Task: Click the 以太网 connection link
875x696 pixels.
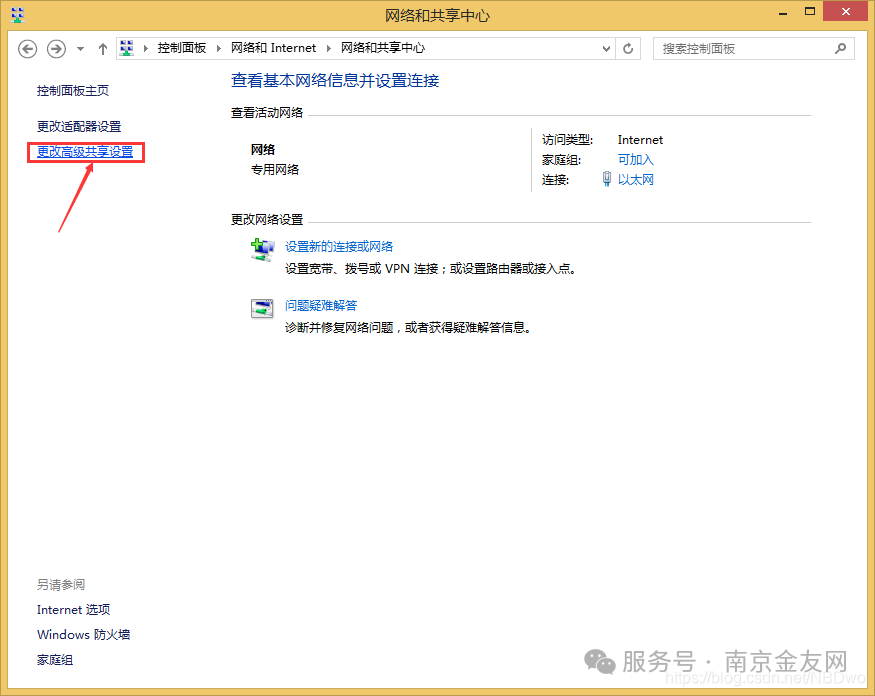Action: coord(637,180)
